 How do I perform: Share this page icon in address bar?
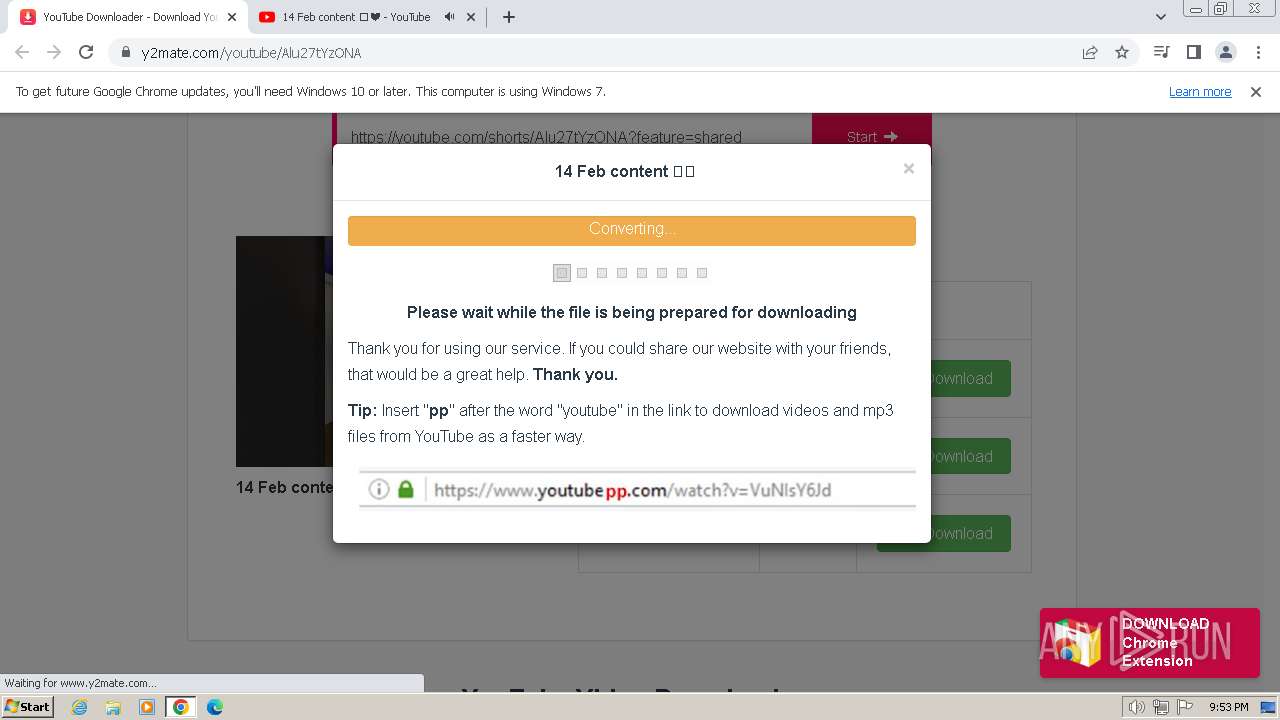1090,52
